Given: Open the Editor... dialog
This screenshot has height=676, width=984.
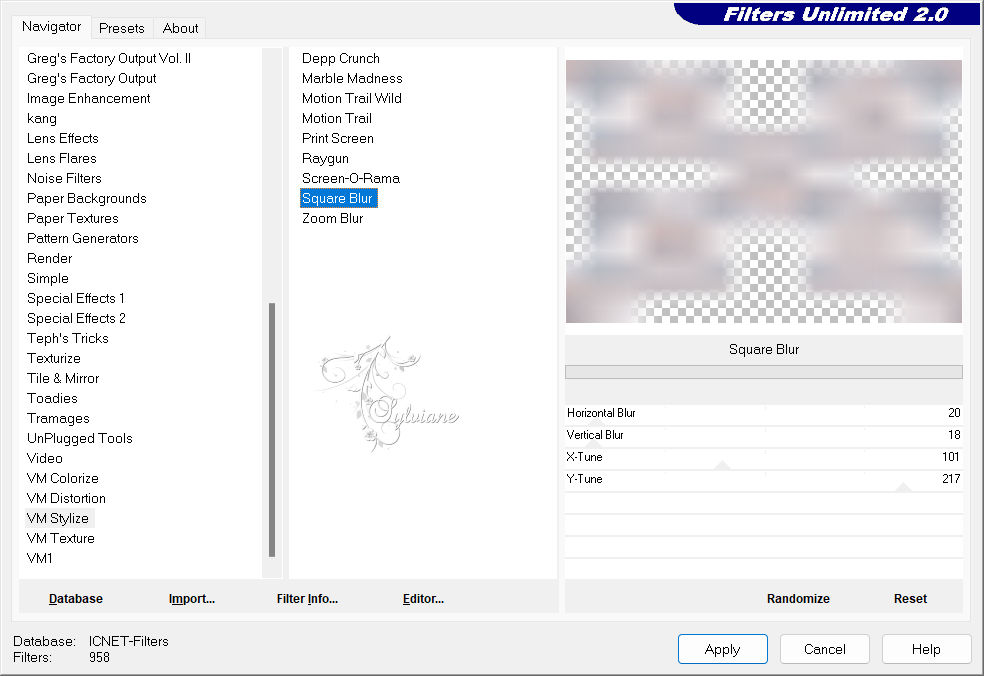Looking at the screenshot, I should (x=424, y=599).
